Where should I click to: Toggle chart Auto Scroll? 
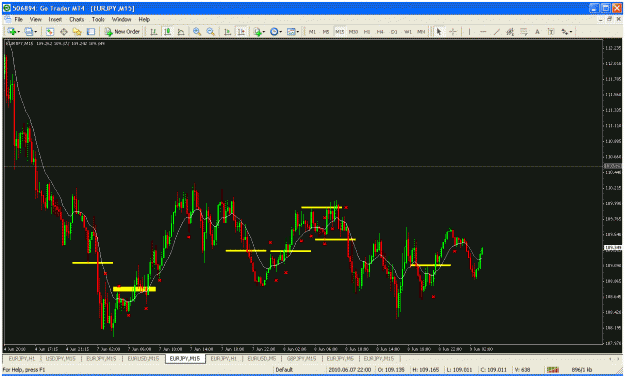point(228,31)
